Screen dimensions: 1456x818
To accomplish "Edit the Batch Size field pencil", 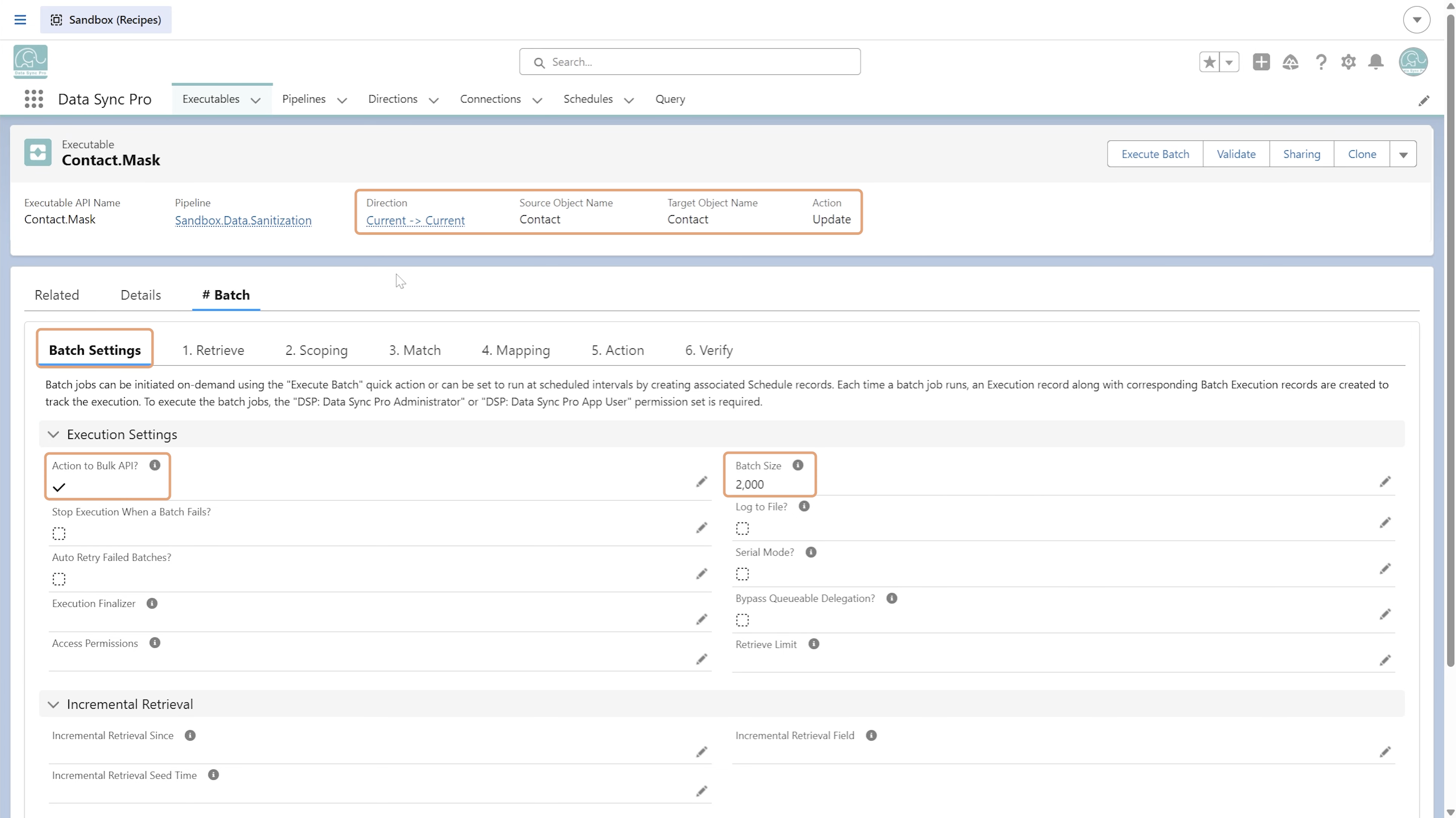I will (x=1385, y=482).
